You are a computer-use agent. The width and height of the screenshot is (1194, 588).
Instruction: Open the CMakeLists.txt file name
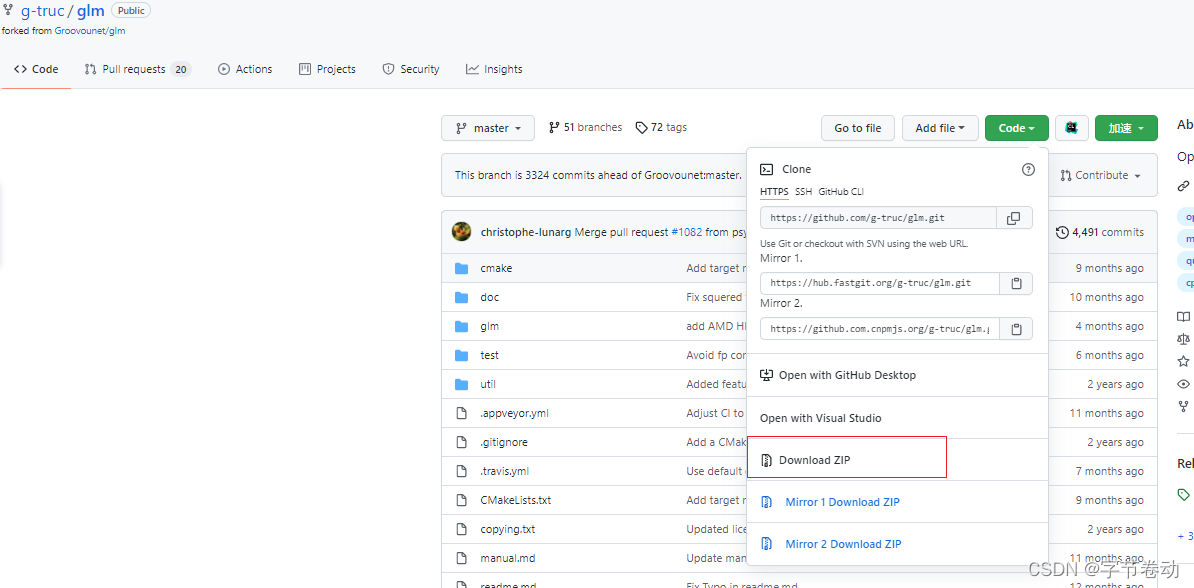click(516, 500)
